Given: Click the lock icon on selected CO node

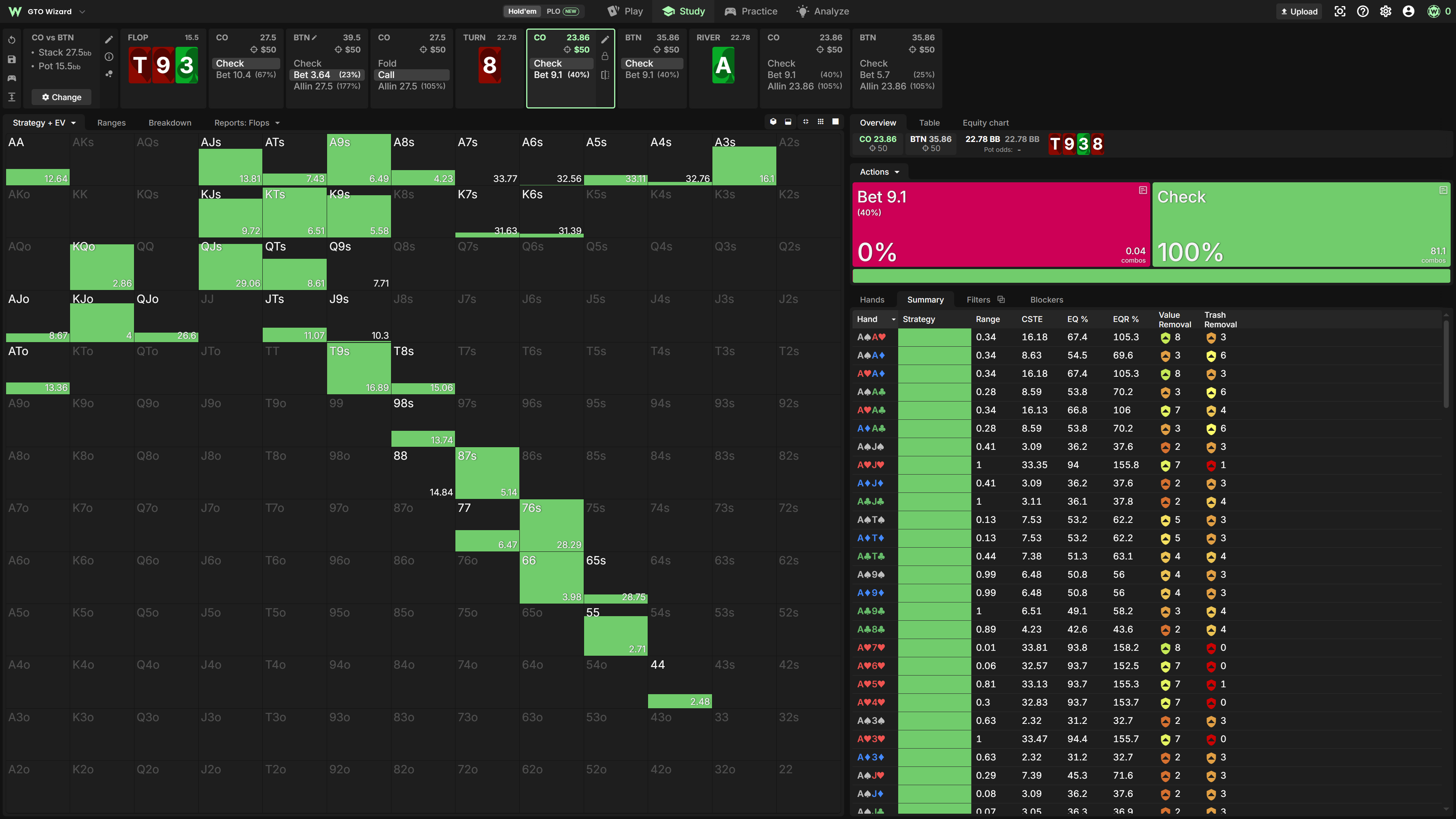Looking at the screenshot, I should [605, 56].
